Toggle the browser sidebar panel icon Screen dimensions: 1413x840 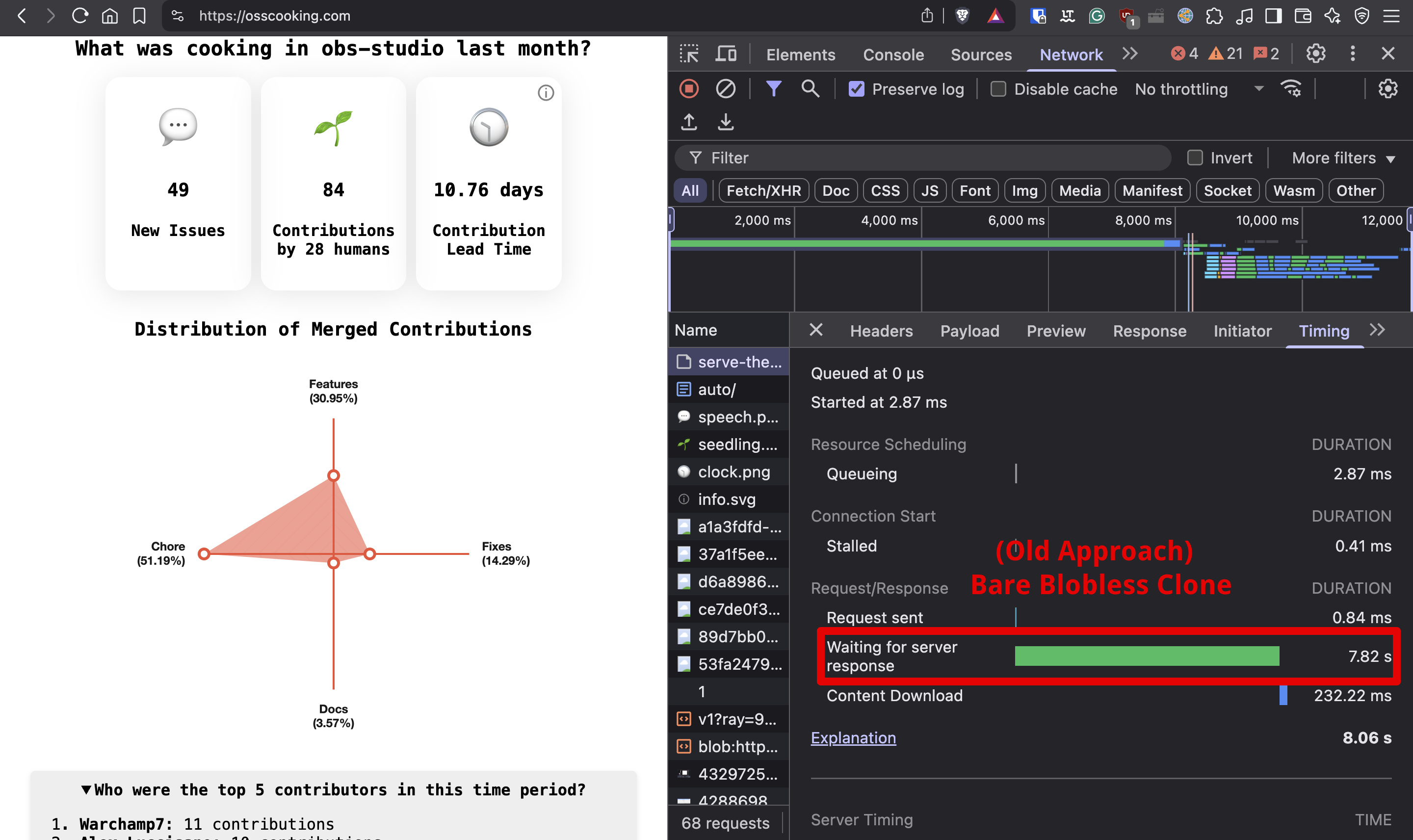1273,15
